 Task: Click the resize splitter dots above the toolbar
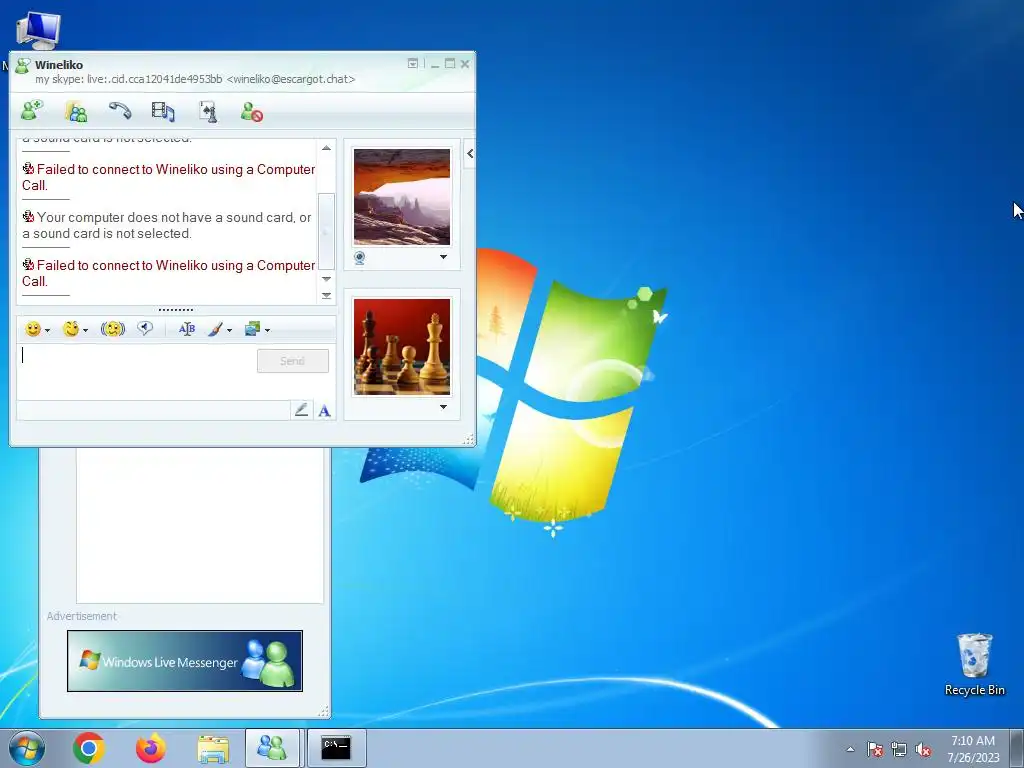(176, 310)
